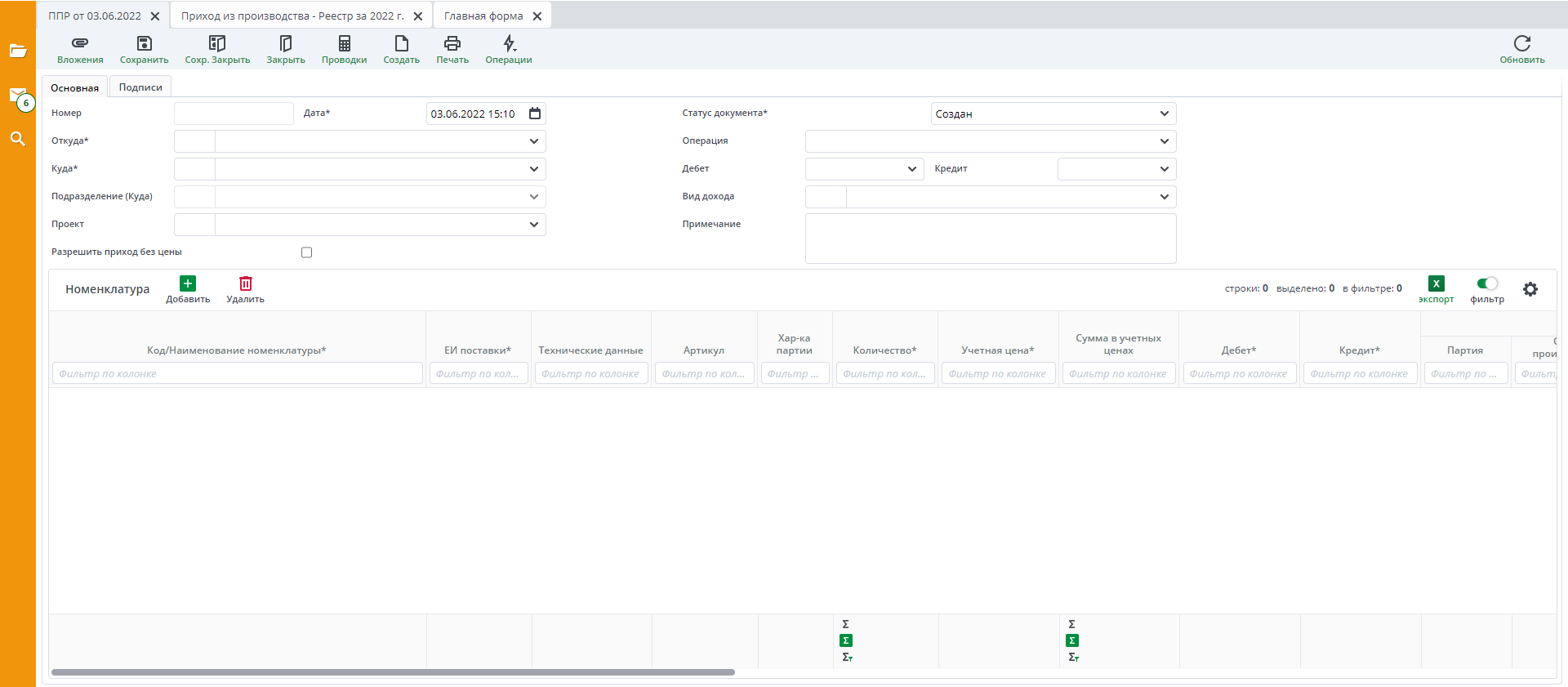Click the horizontal scrollbar under table

coord(393,672)
